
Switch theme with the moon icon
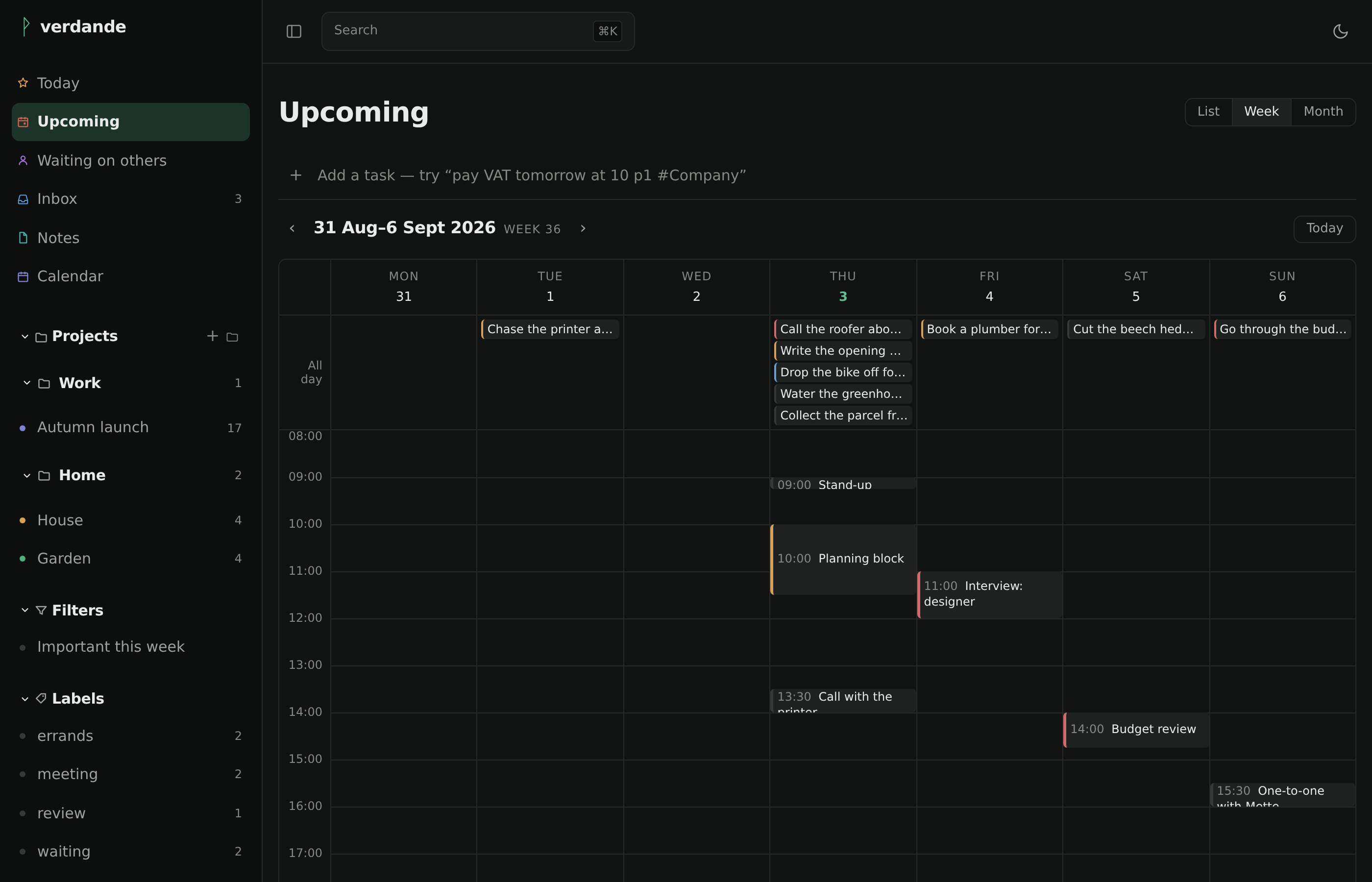1340,31
